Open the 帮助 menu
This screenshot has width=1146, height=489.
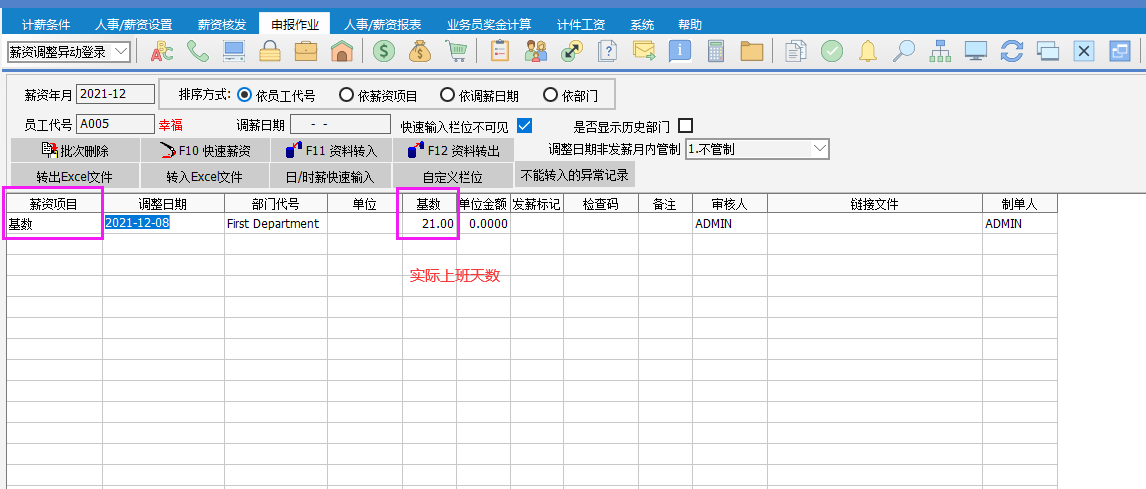pos(690,24)
